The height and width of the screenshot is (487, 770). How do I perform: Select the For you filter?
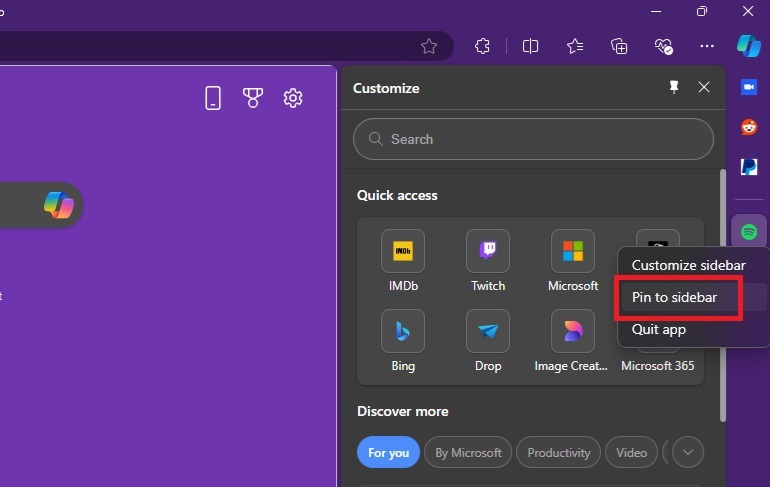click(x=388, y=452)
